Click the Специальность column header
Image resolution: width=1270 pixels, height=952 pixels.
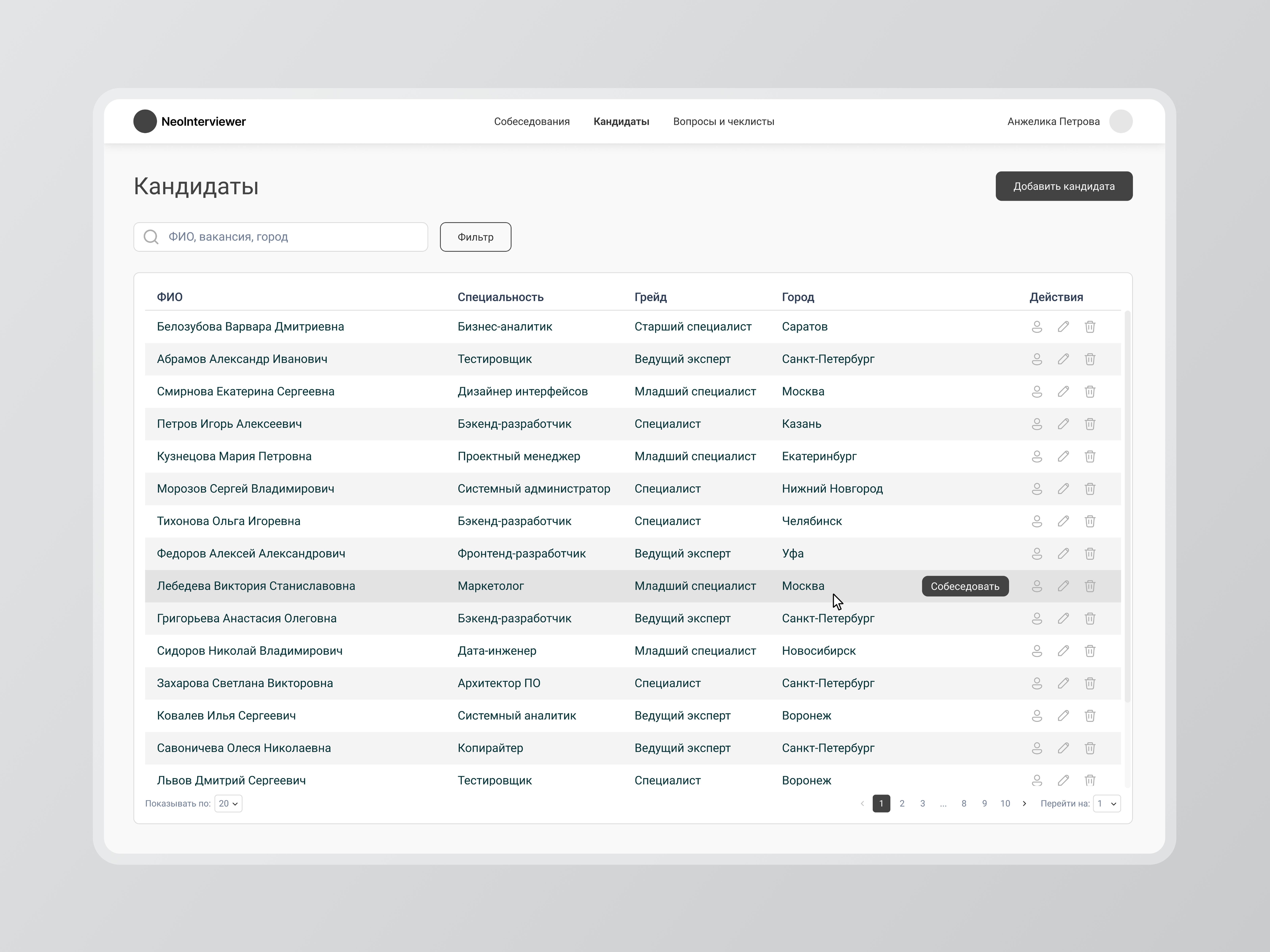501,297
